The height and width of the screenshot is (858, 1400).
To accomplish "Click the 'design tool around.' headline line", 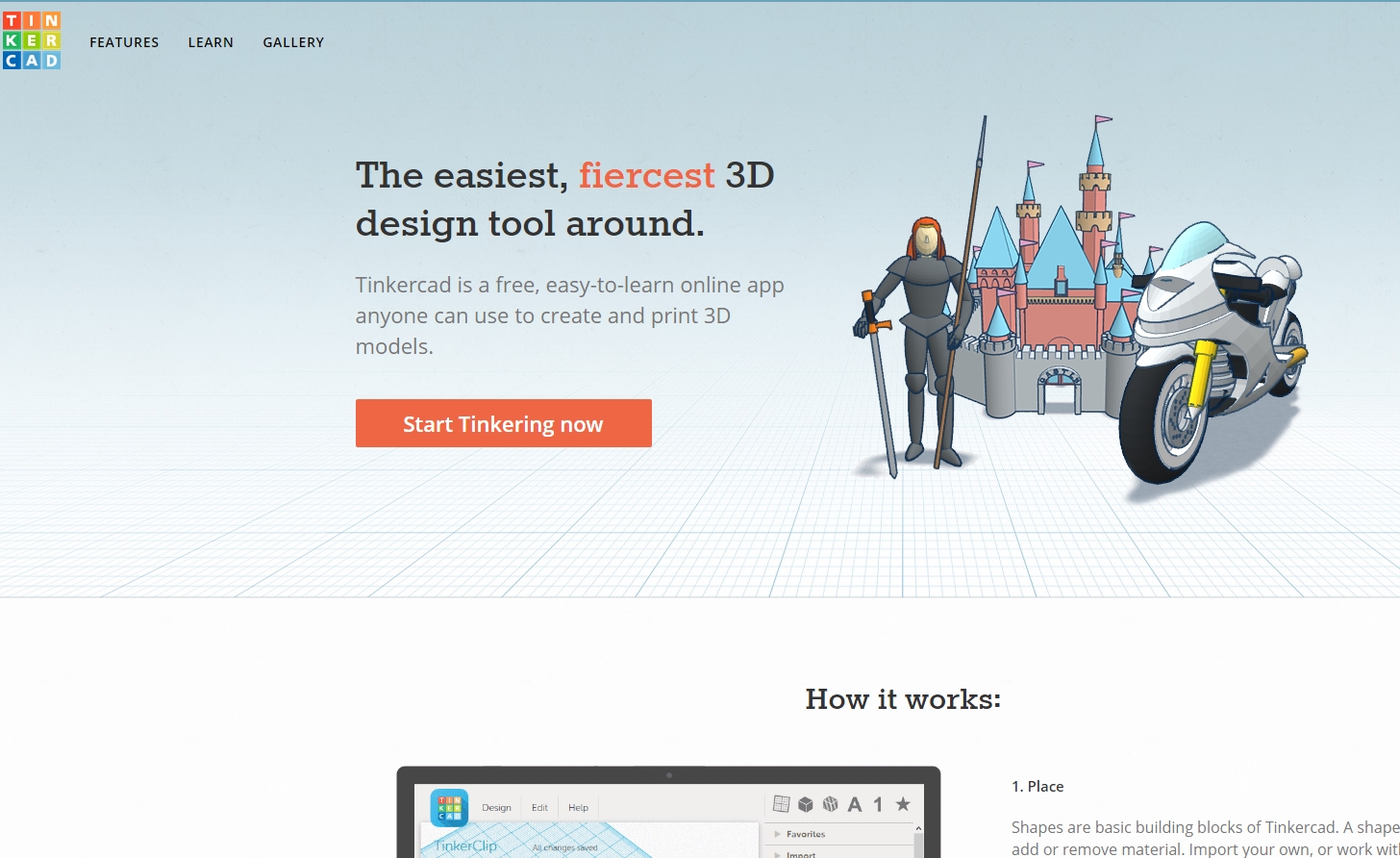I will (x=530, y=223).
